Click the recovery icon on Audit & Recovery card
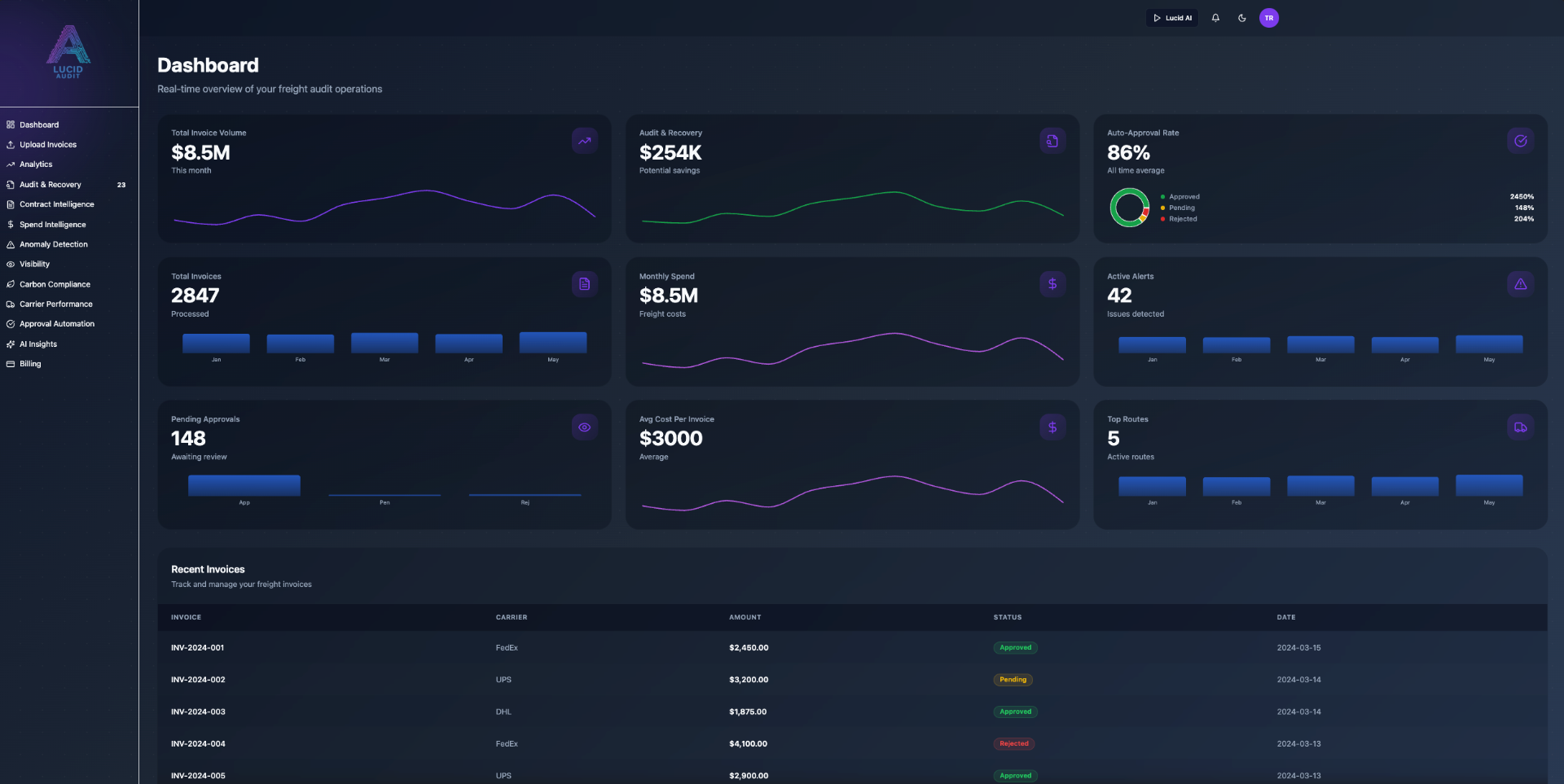 pyautogui.click(x=1052, y=140)
